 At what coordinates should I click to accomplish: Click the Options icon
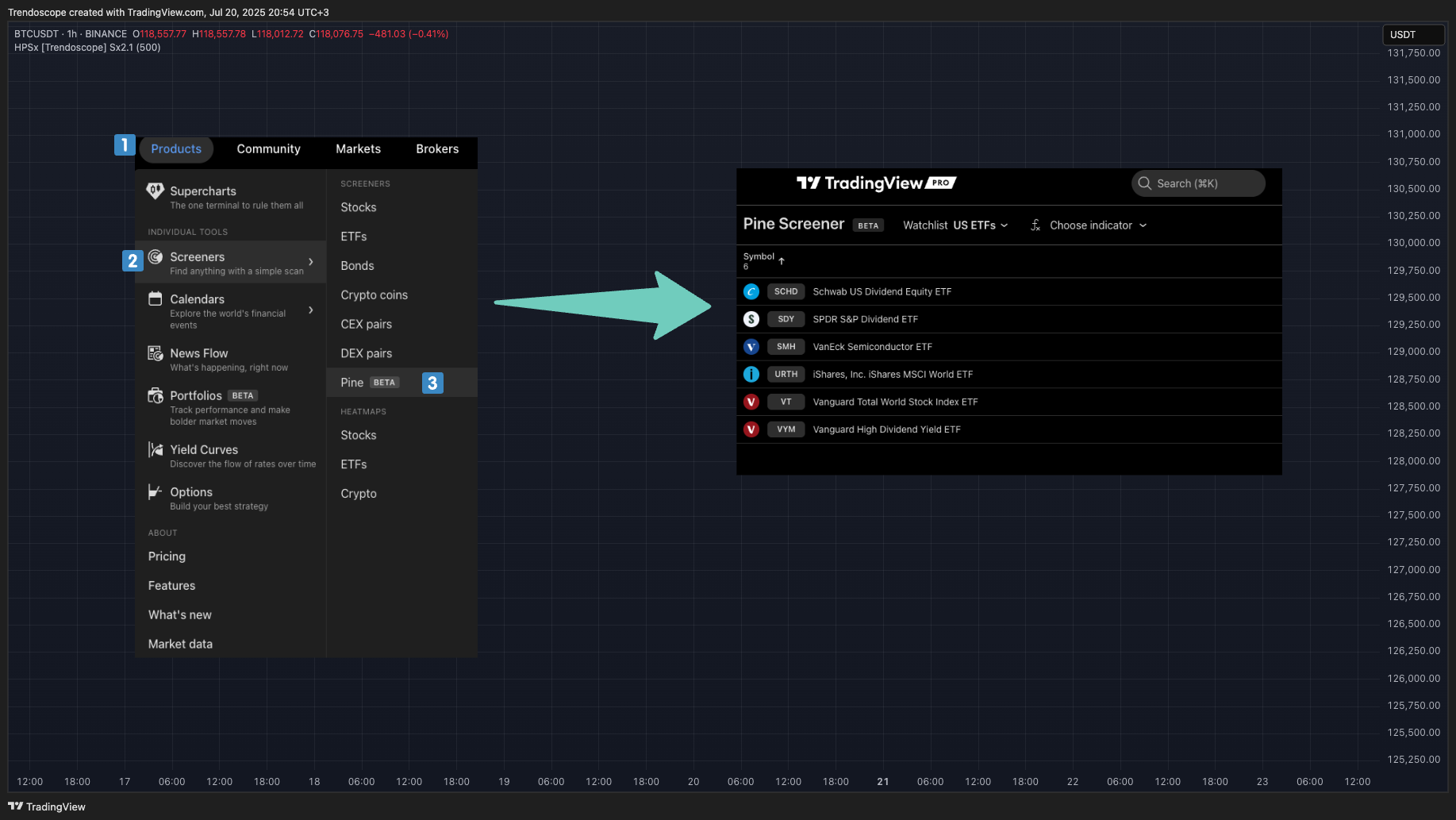pyautogui.click(x=156, y=492)
